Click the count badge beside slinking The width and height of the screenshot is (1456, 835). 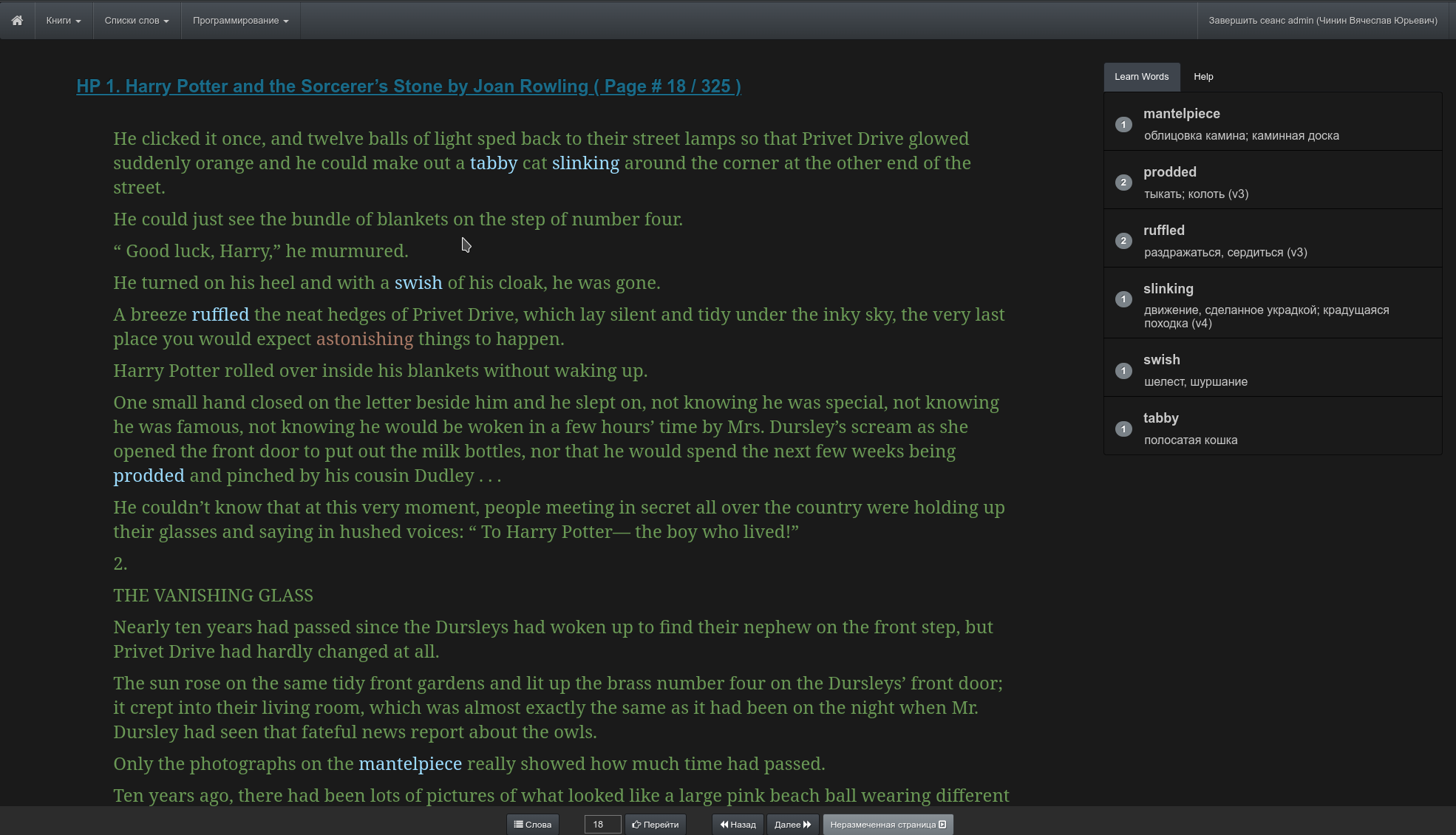(x=1123, y=299)
